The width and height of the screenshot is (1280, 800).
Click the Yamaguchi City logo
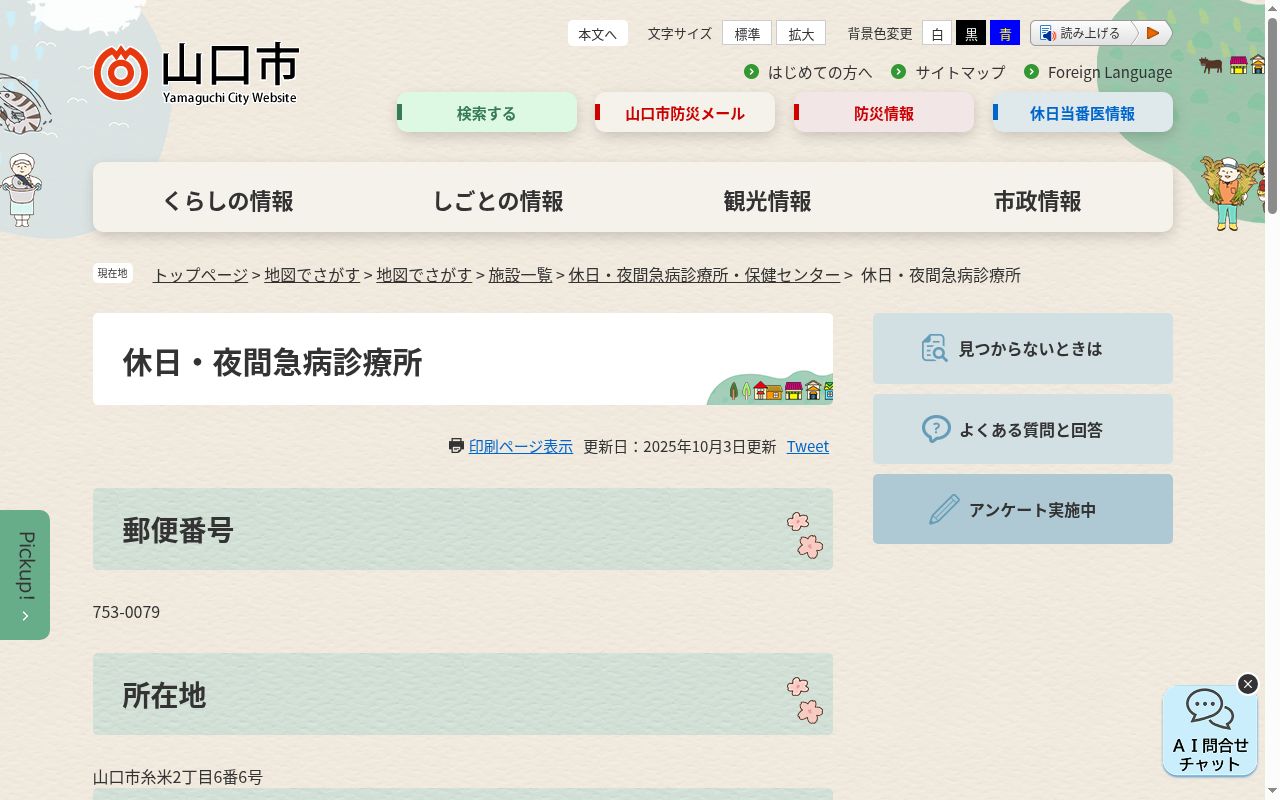pos(196,74)
